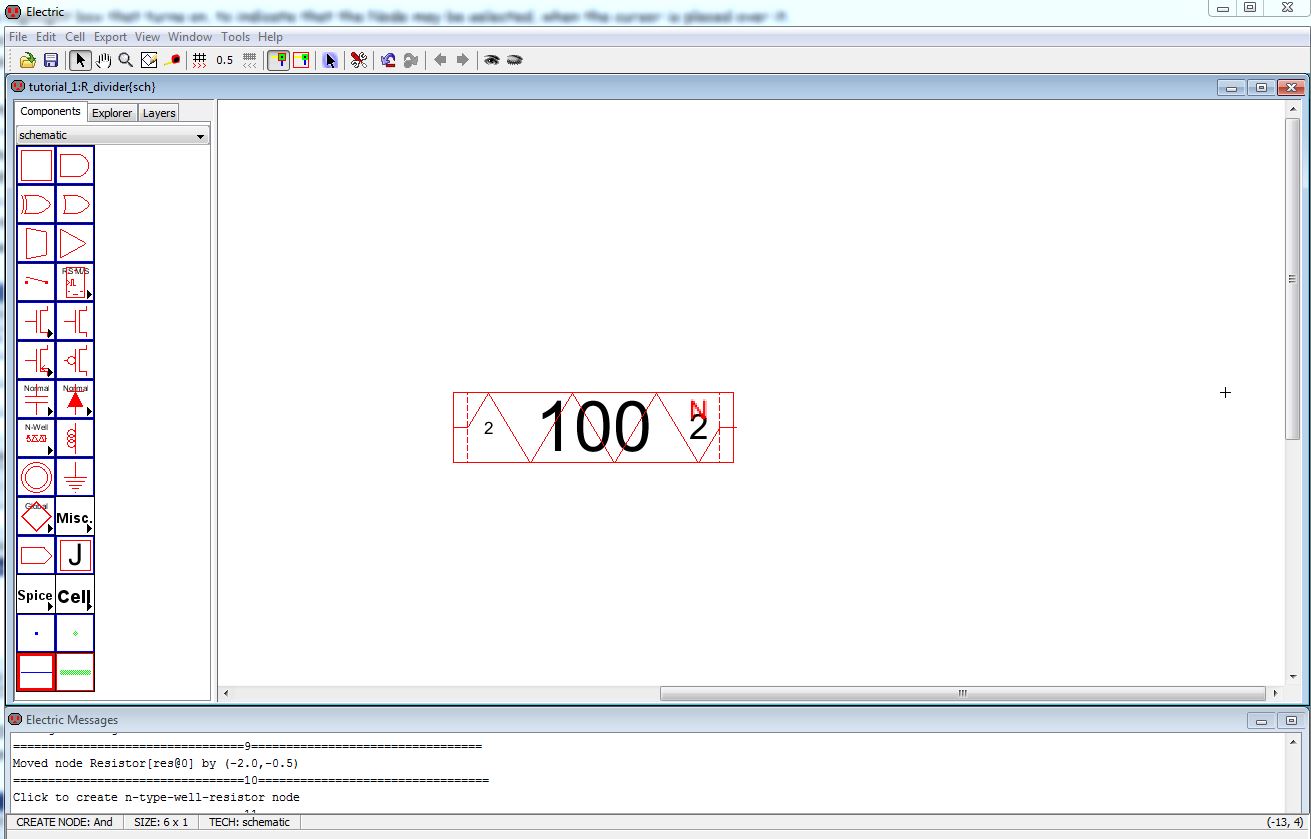Image resolution: width=1311 pixels, height=839 pixels.
Task: Click the closed eye icon
Action: click(x=515, y=60)
